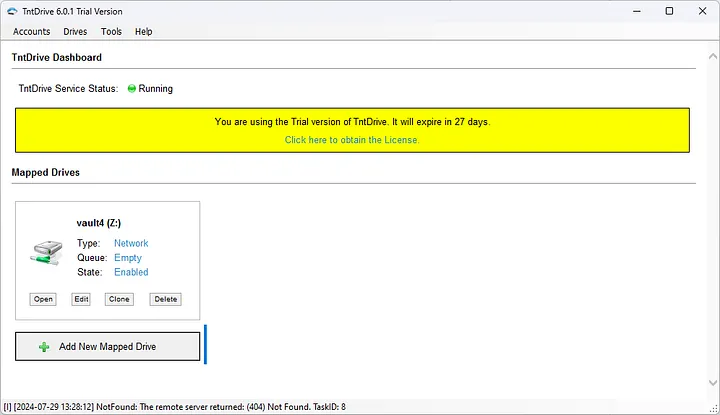This screenshot has height=415, width=720.
Task: Open the Tools menu
Action: 111,32
